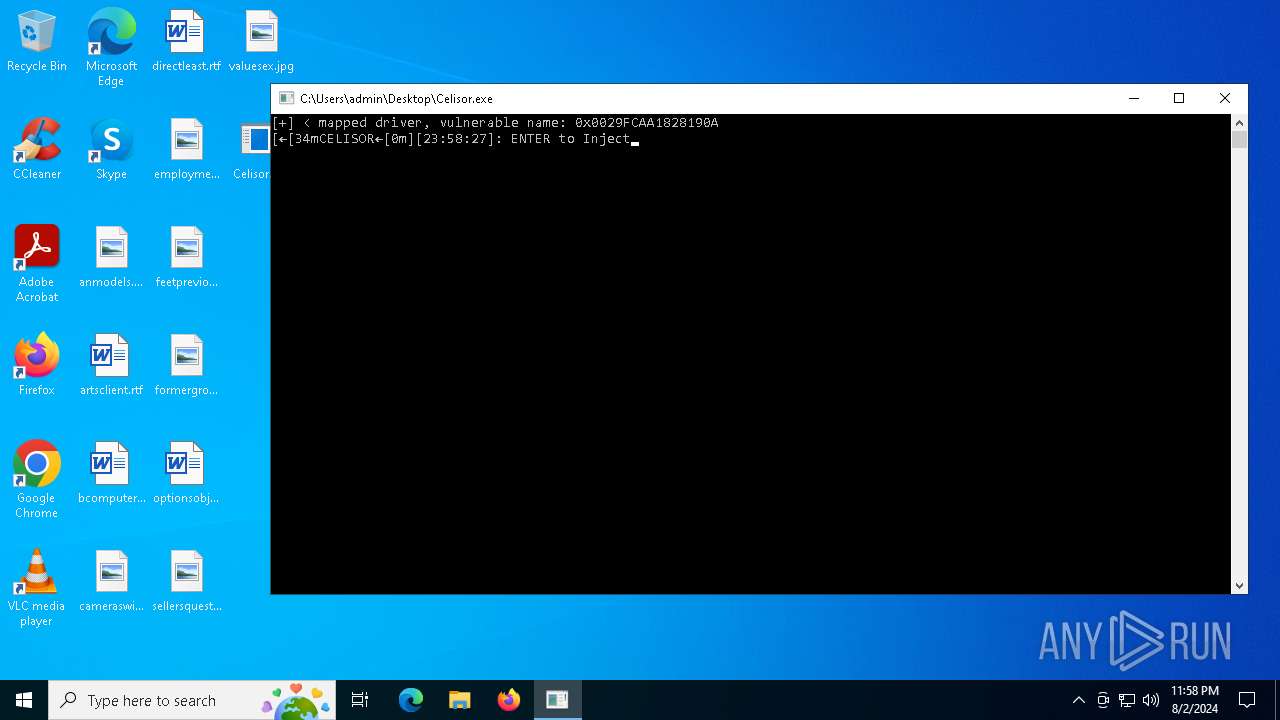
Task: Select the bcomputer... Word document icon
Action: click(x=111, y=474)
